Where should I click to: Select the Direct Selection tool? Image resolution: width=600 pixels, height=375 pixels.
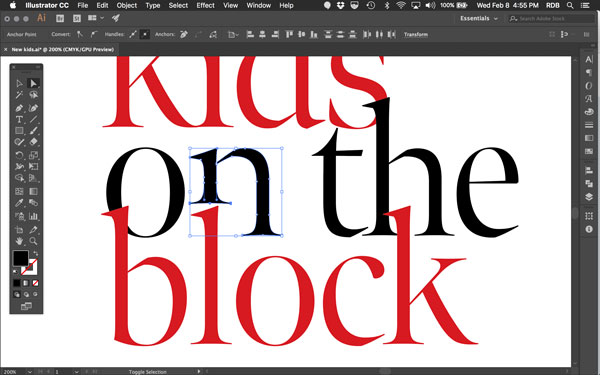[33, 83]
